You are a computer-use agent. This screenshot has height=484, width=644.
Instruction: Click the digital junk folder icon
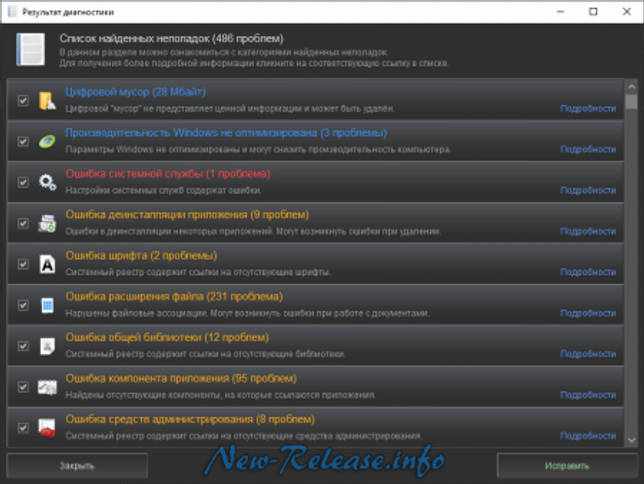pyautogui.click(x=47, y=100)
